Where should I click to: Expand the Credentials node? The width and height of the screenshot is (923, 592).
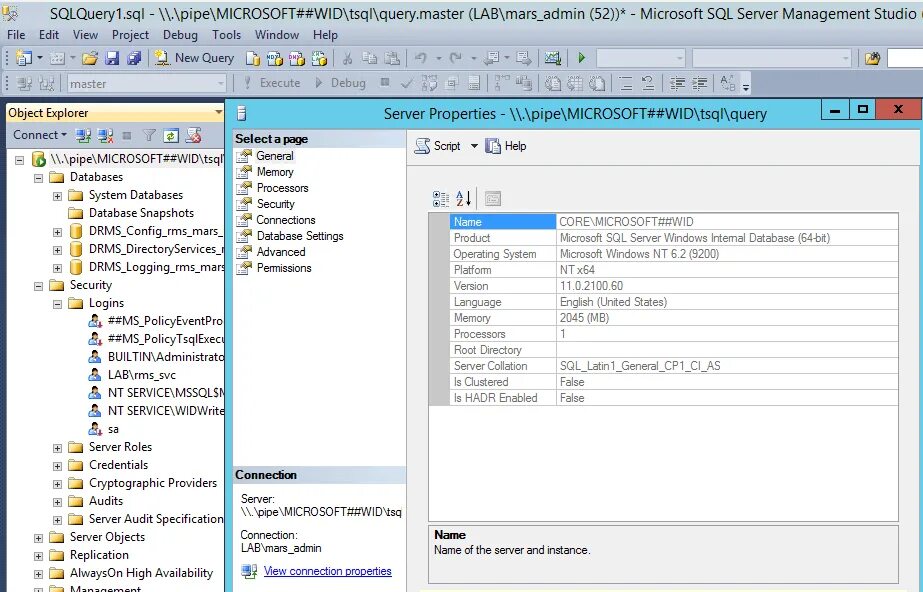tap(57, 466)
